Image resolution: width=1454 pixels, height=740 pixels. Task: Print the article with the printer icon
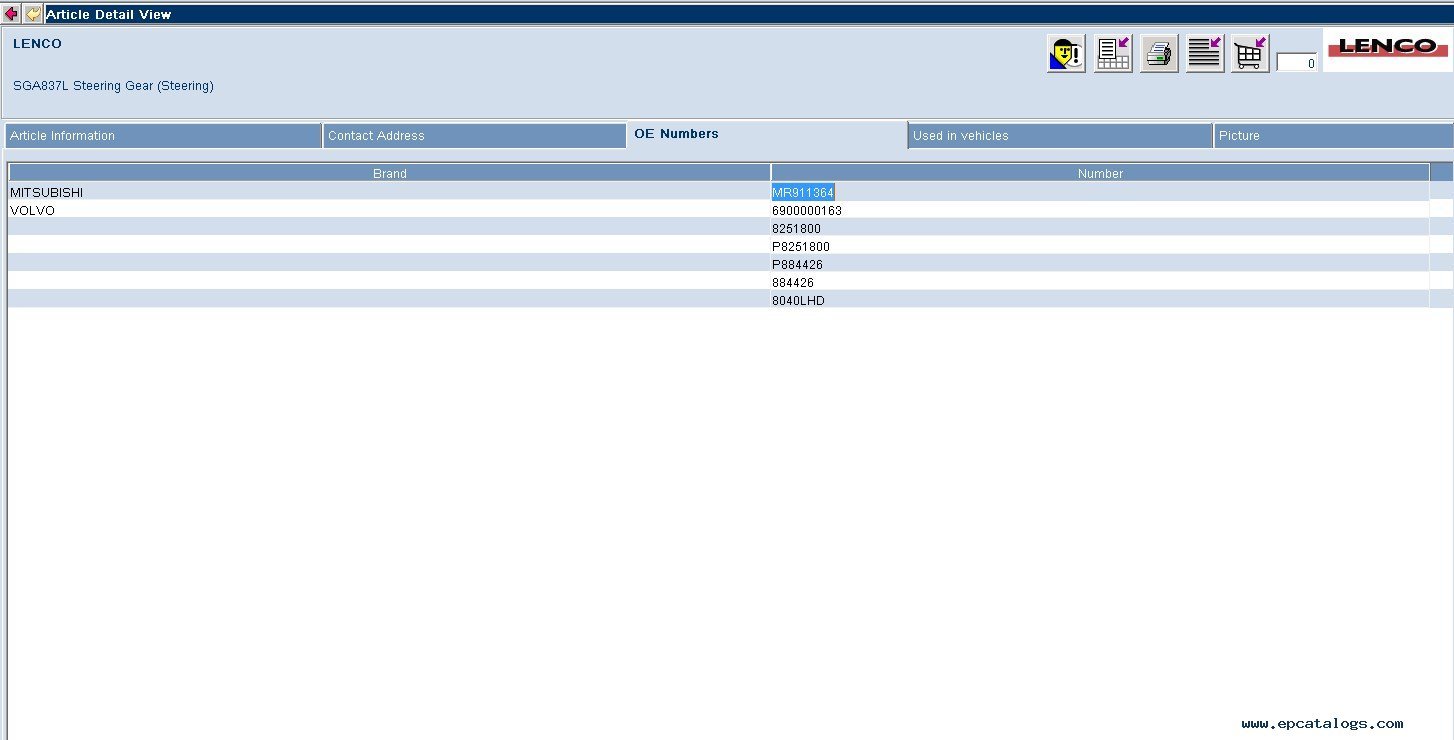pos(1159,53)
